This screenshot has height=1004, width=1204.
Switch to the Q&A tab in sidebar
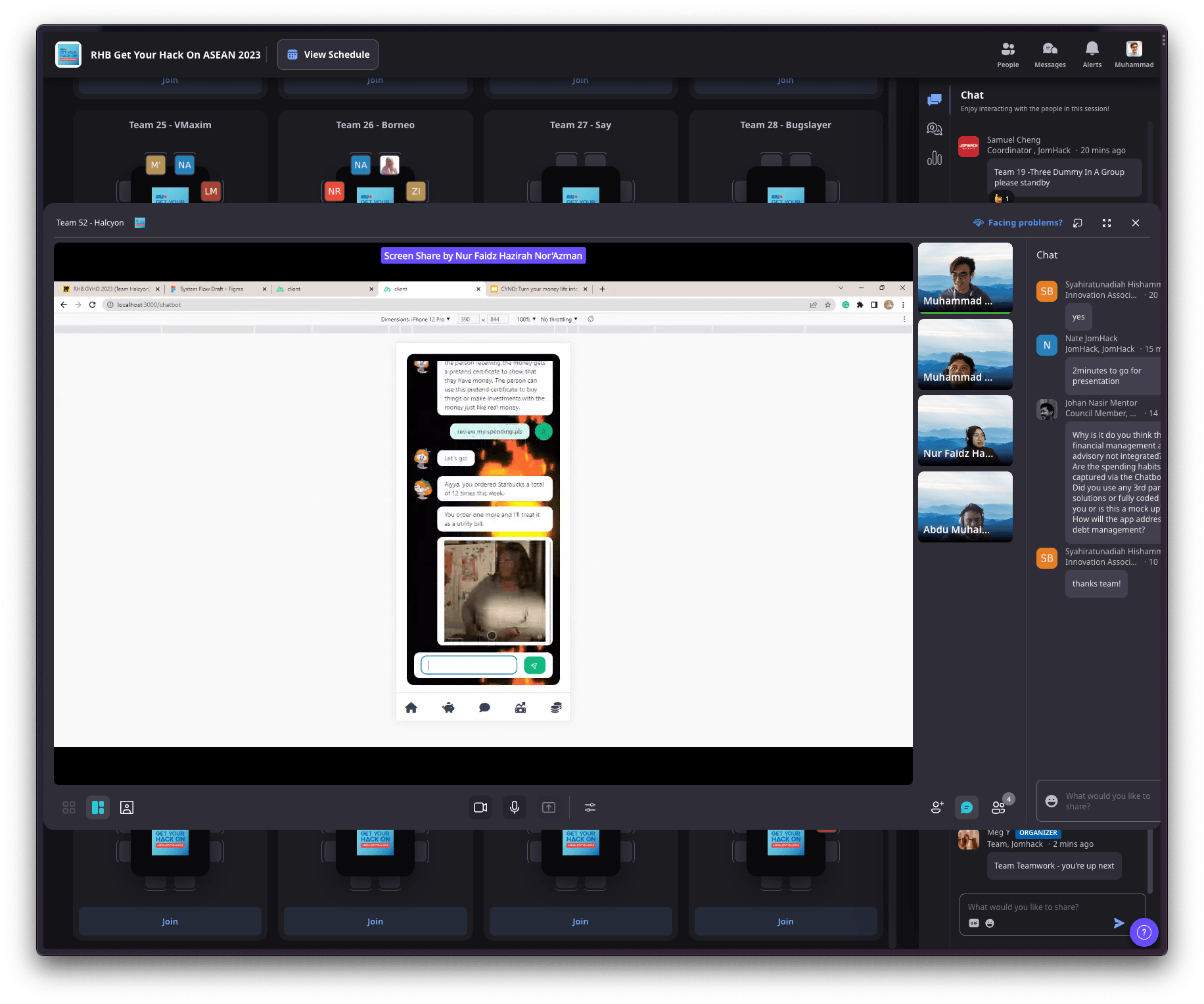point(934,129)
